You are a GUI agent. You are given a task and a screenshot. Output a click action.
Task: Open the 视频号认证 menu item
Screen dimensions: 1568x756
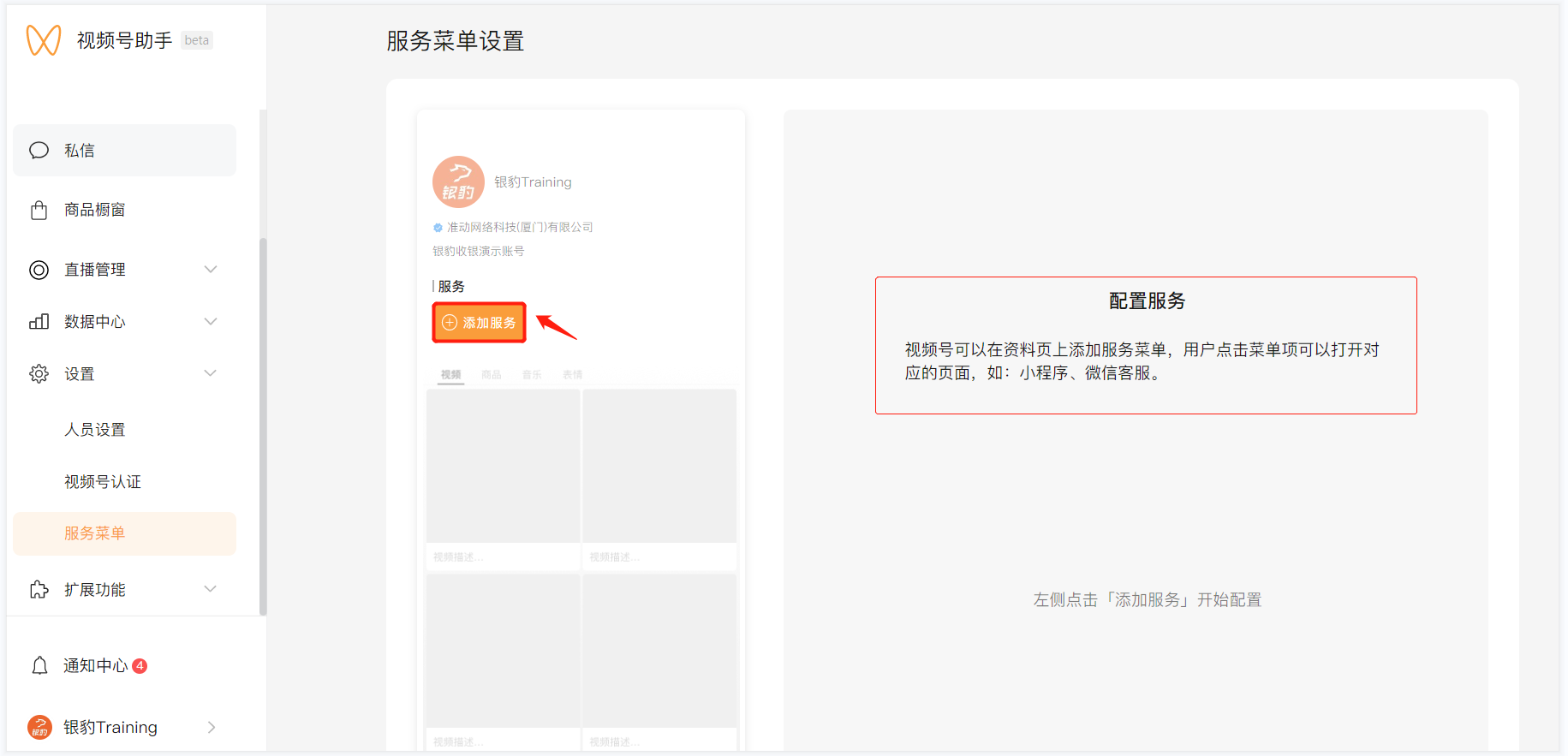[x=103, y=482]
